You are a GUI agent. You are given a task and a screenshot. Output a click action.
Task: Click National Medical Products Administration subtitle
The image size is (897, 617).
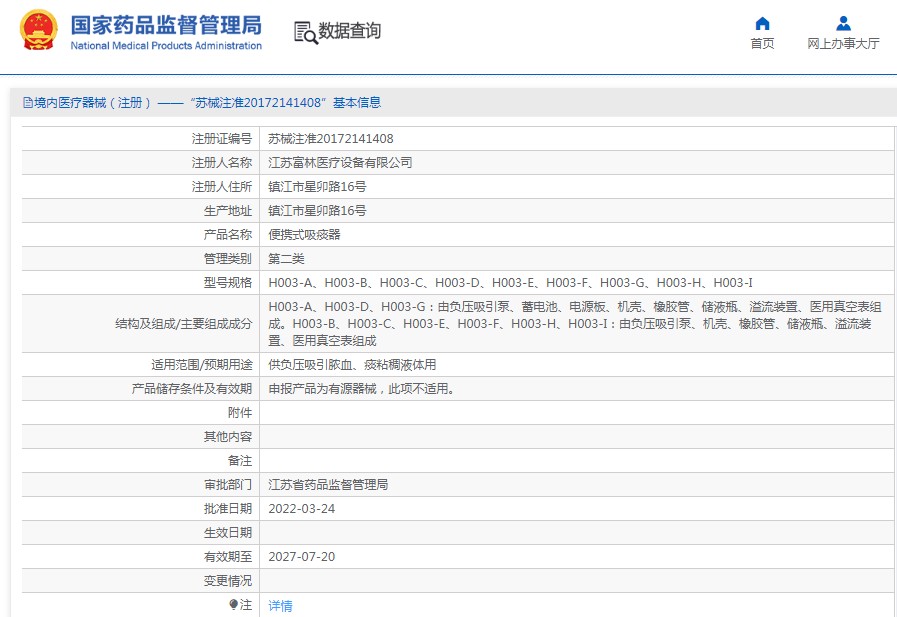coord(166,46)
